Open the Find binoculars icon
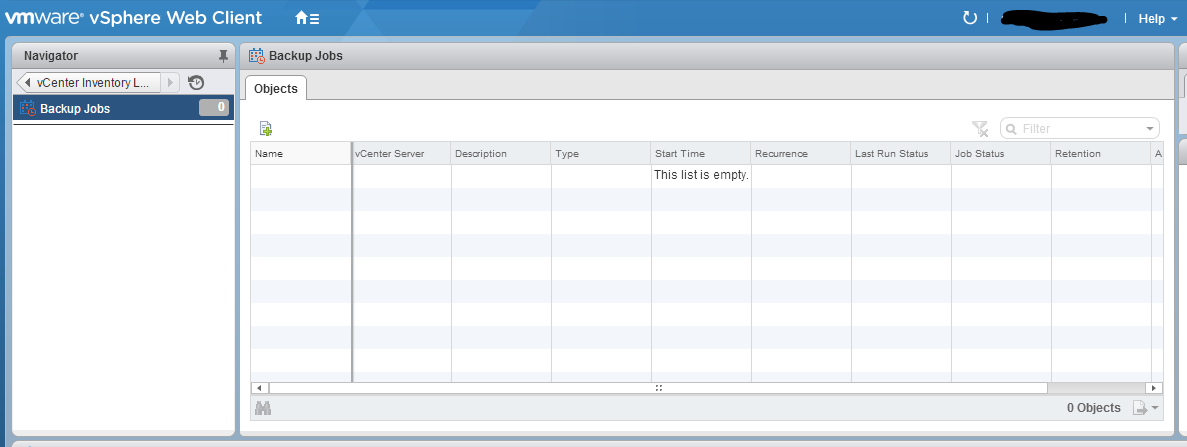The height and width of the screenshot is (447, 1187). (263, 408)
